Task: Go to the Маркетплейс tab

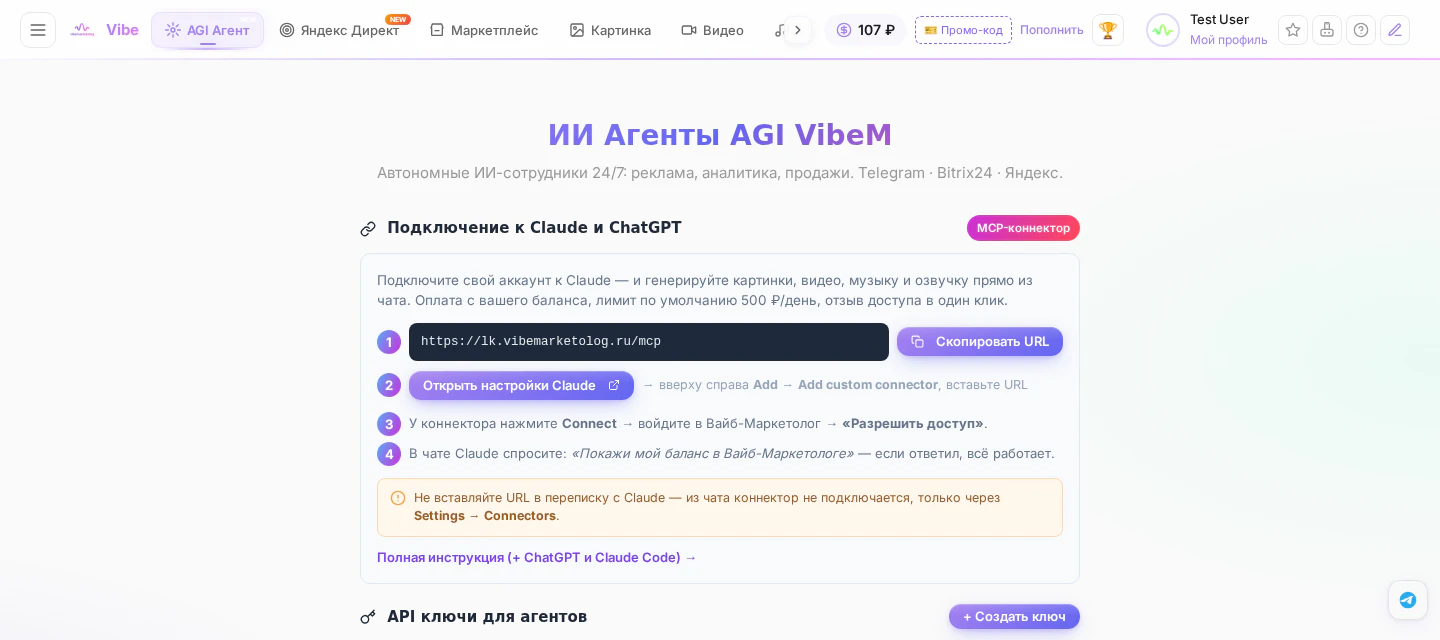Action: 484,30
